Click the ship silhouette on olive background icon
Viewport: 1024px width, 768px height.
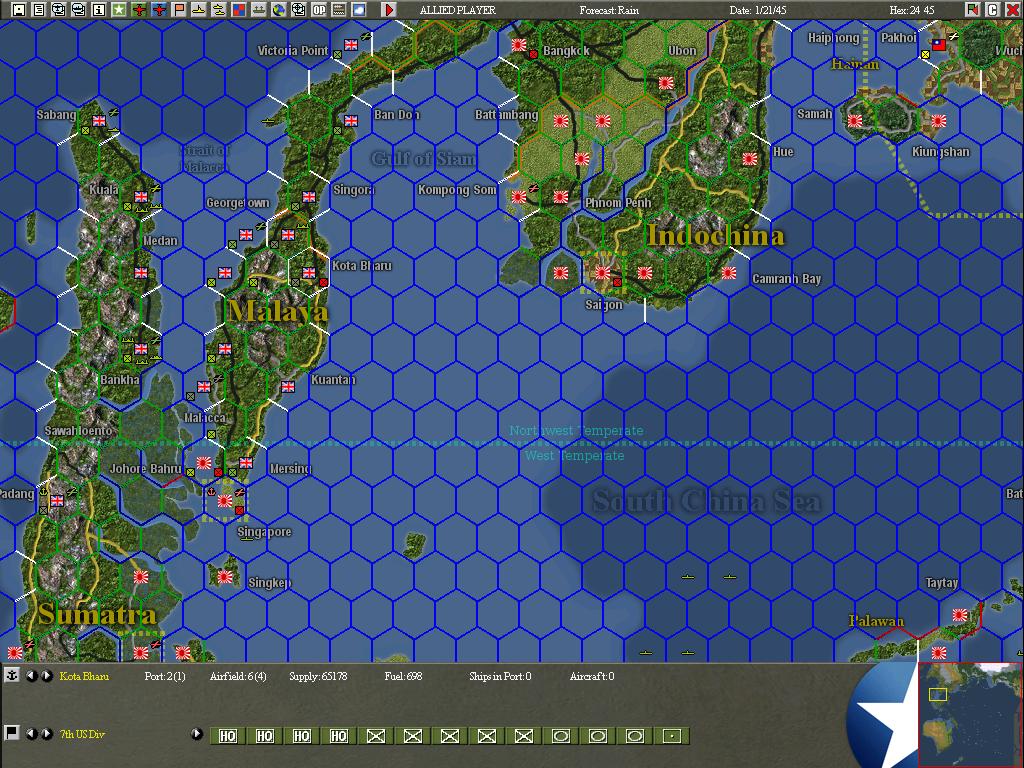click(x=259, y=9)
